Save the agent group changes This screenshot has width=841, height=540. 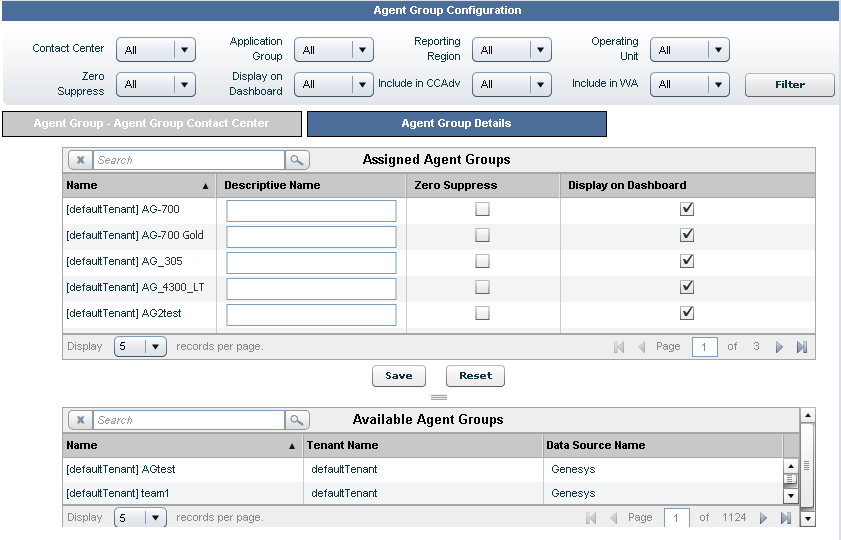399,376
